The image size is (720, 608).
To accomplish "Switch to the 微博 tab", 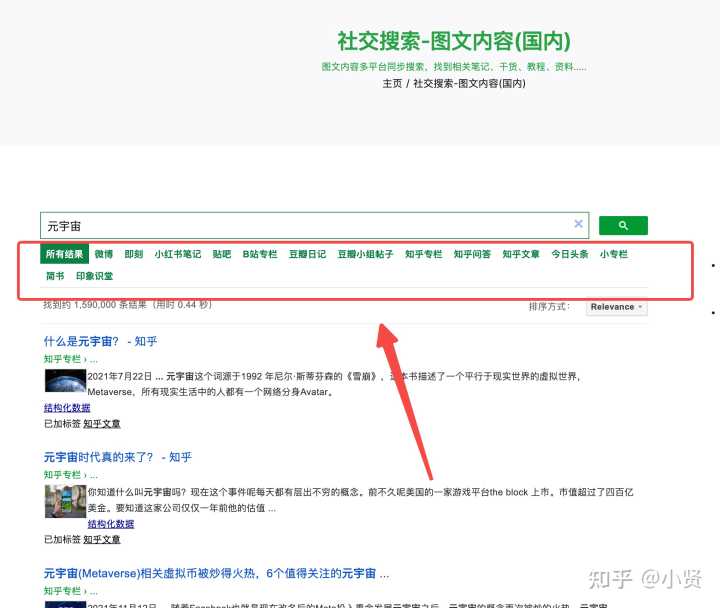I will [x=104, y=254].
